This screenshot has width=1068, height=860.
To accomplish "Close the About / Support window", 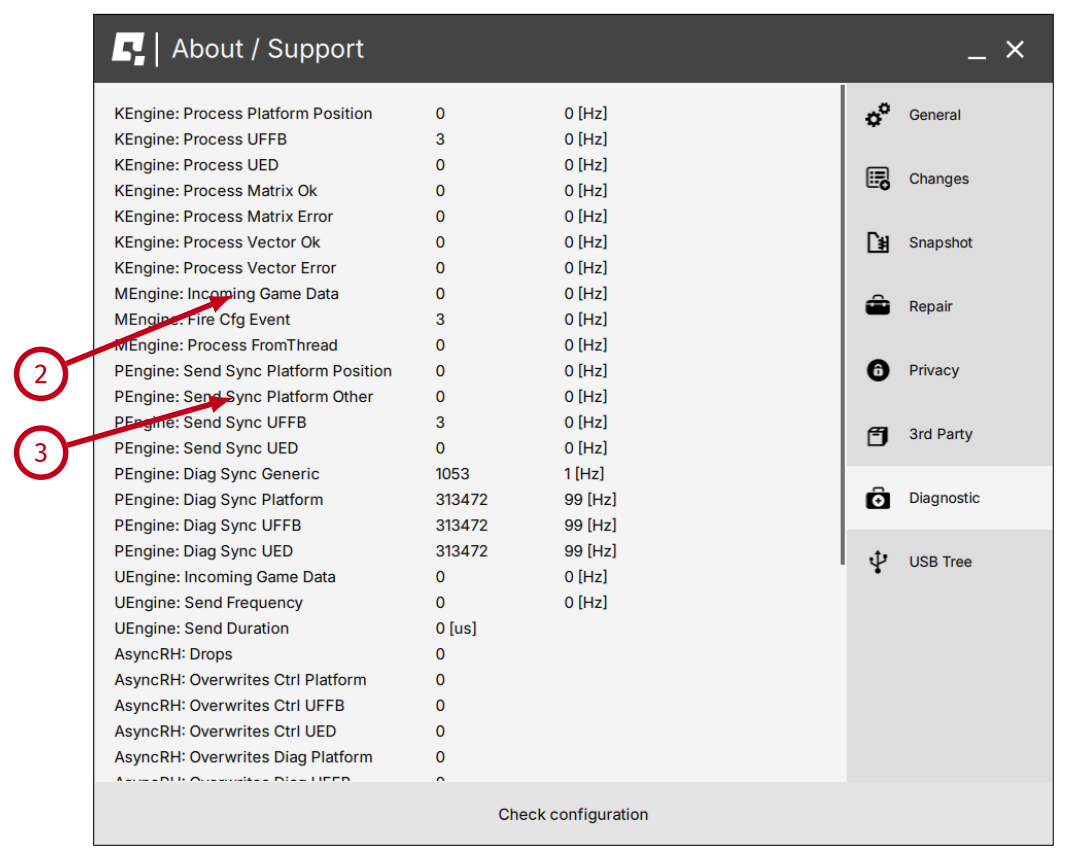I will 1015,50.
